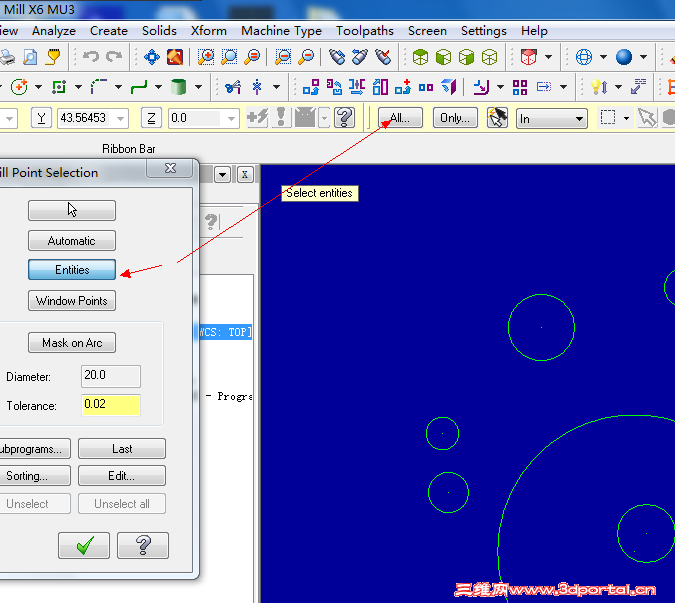Click the green Cylinder primitive icon
Image resolution: width=675 pixels, height=603 pixels.
tap(178, 87)
